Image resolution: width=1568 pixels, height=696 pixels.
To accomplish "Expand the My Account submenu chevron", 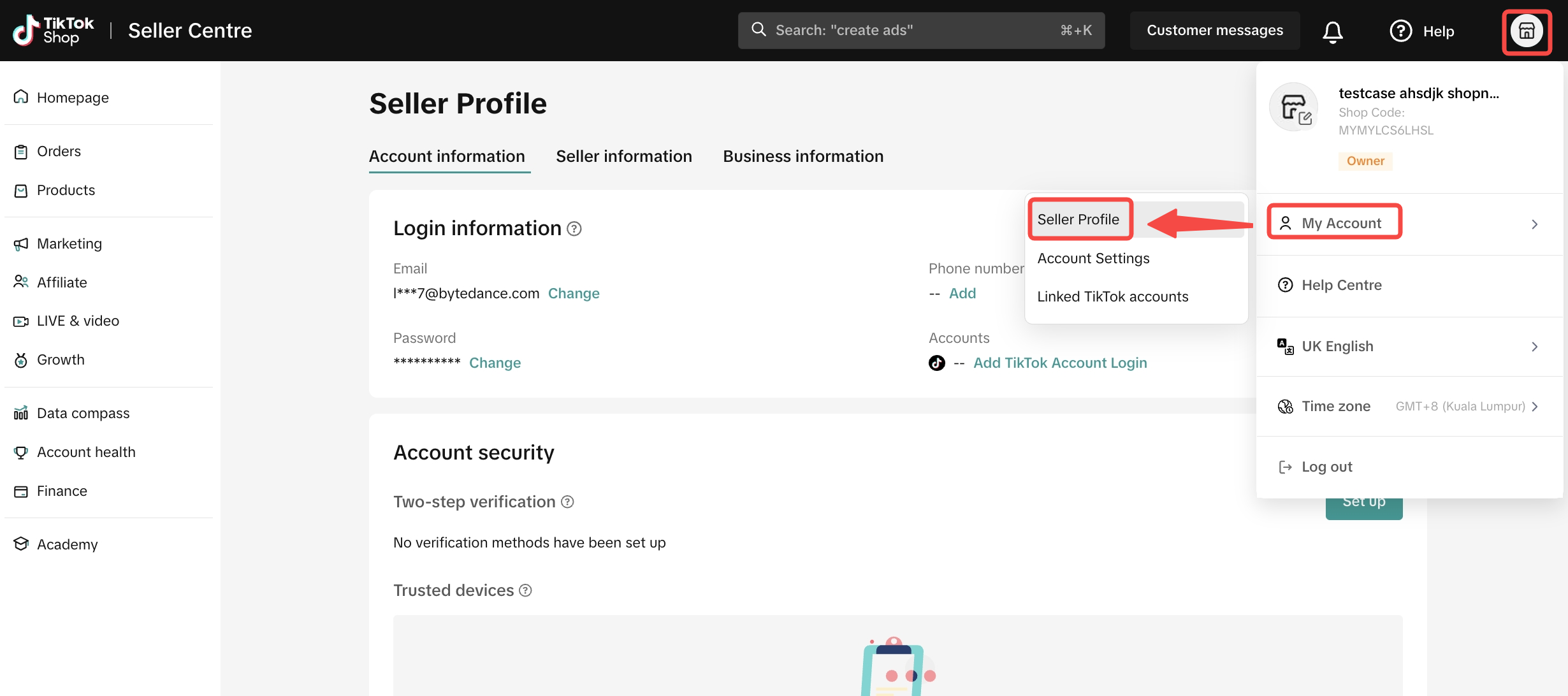I will pos(1535,224).
